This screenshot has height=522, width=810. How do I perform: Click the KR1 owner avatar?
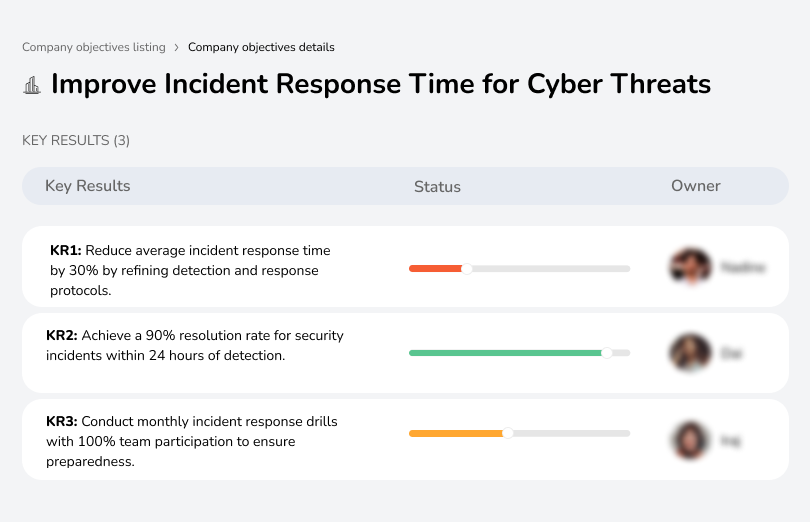691,267
